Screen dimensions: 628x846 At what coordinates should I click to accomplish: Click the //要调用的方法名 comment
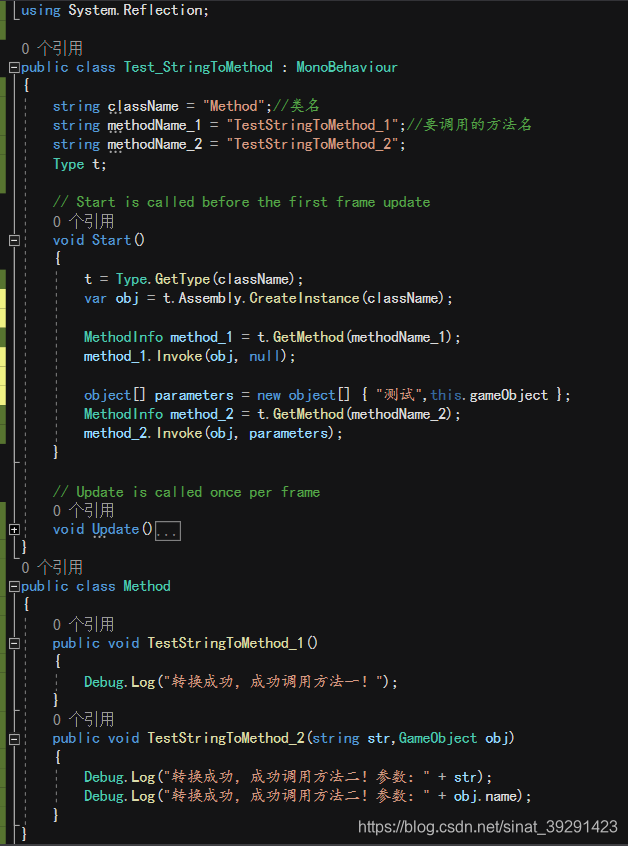click(469, 125)
